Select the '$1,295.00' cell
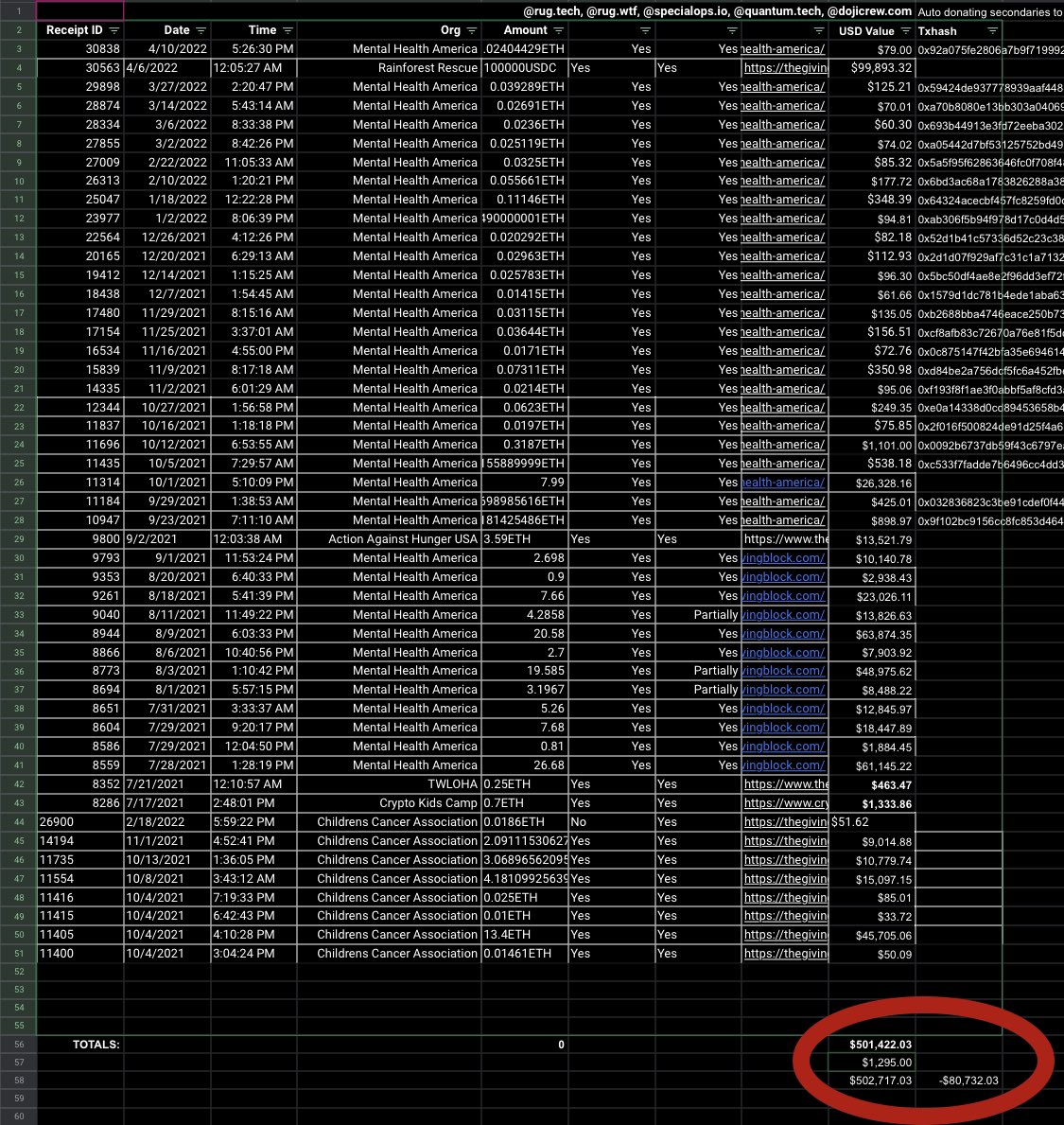 click(x=872, y=1063)
